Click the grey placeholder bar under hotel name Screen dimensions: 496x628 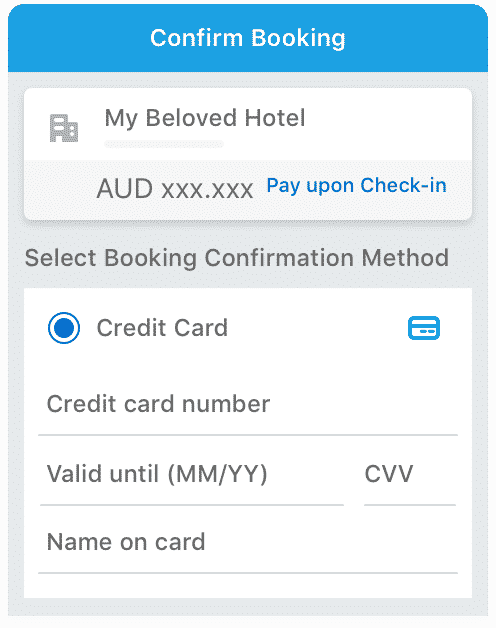pyautogui.click(x=164, y=144)
